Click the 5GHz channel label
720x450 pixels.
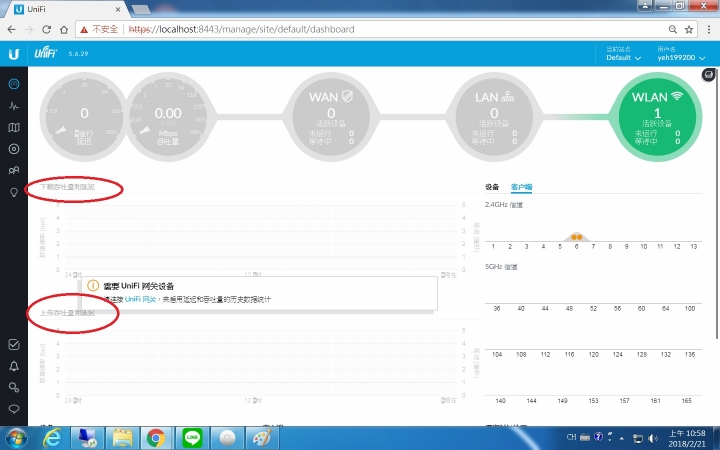point(501,267)
